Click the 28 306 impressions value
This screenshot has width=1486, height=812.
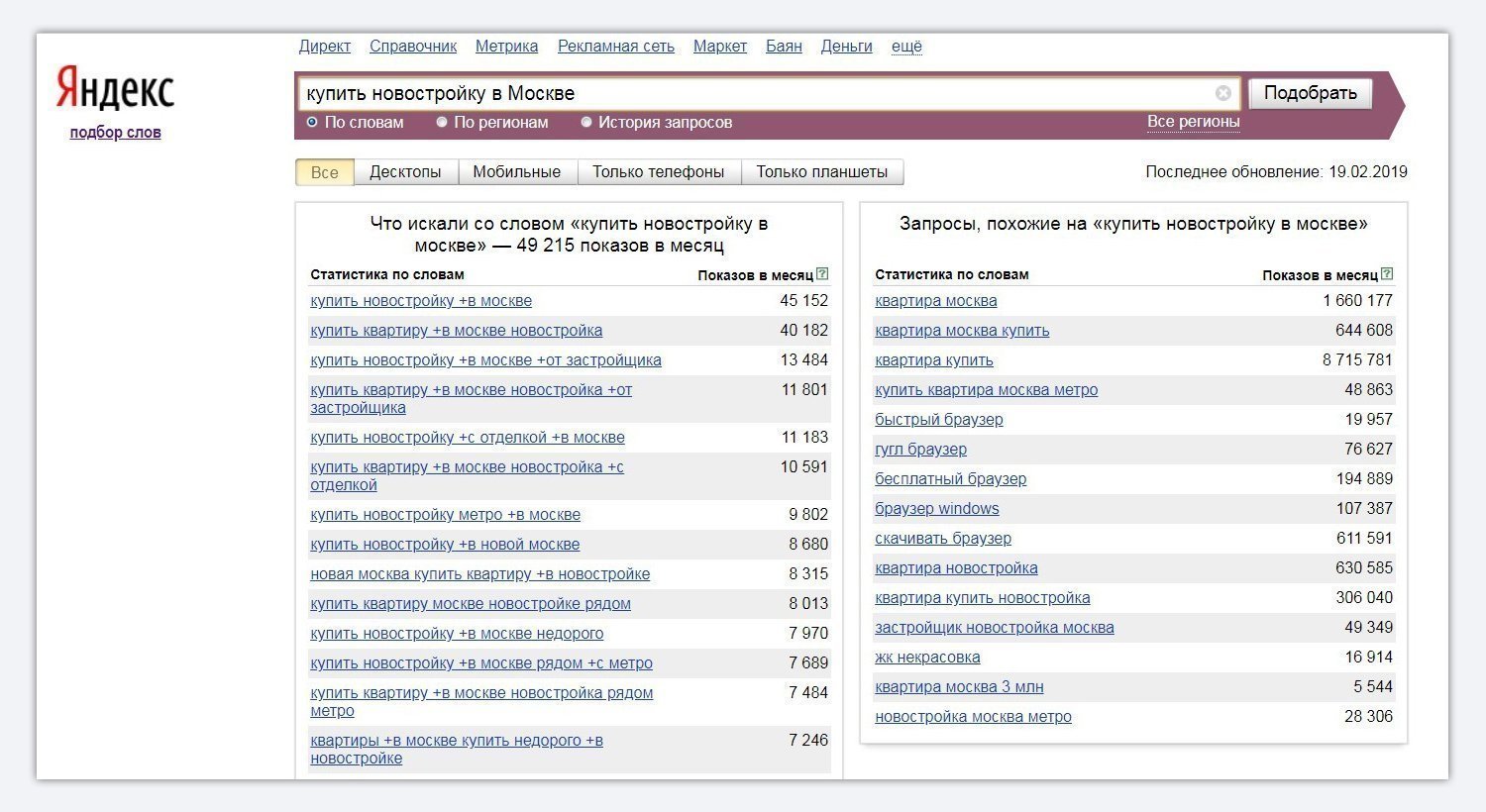1369,717
